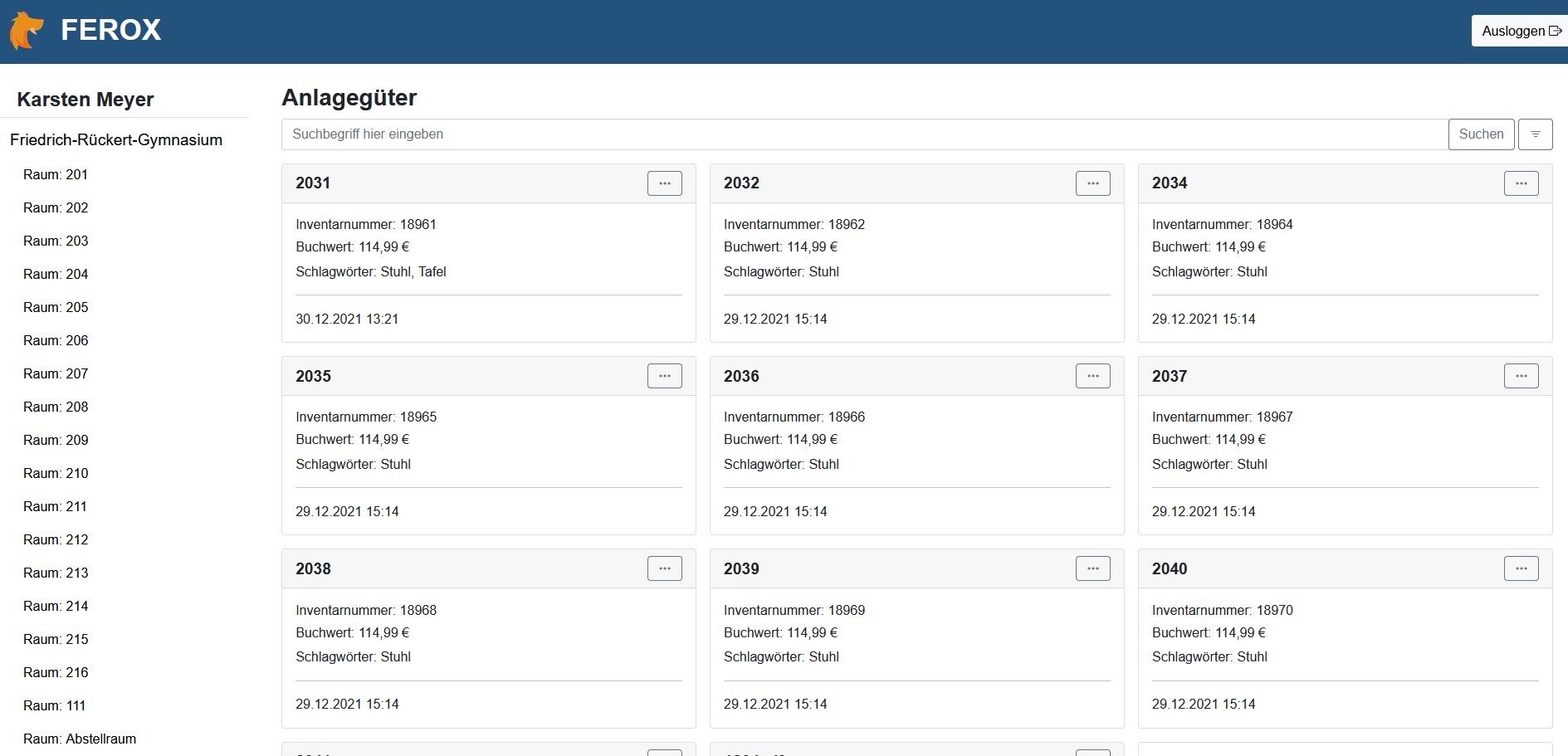Select the card title 2038

click(313, 568)
